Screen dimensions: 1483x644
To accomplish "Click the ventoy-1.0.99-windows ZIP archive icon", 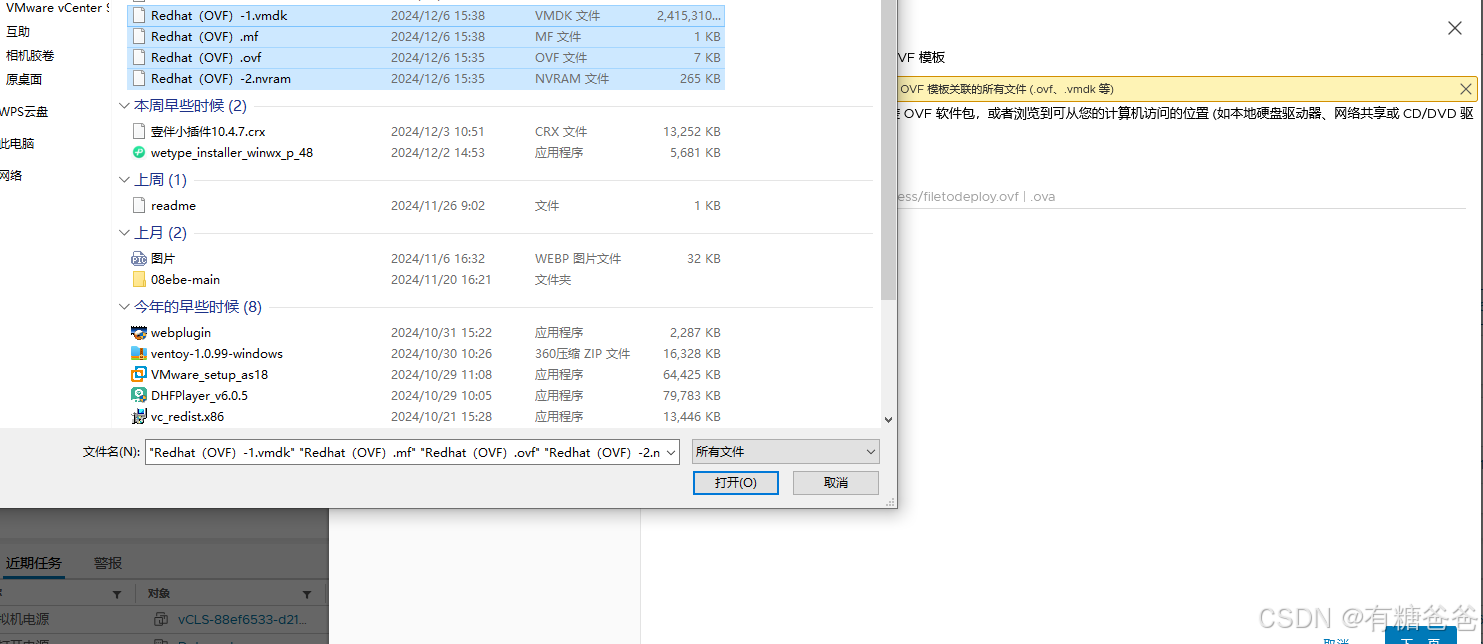I will [x=139, y=354].
